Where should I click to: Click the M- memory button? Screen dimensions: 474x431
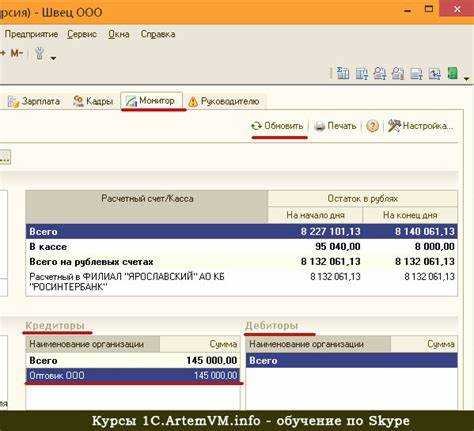pyautogui.click(x=16, y=53)
